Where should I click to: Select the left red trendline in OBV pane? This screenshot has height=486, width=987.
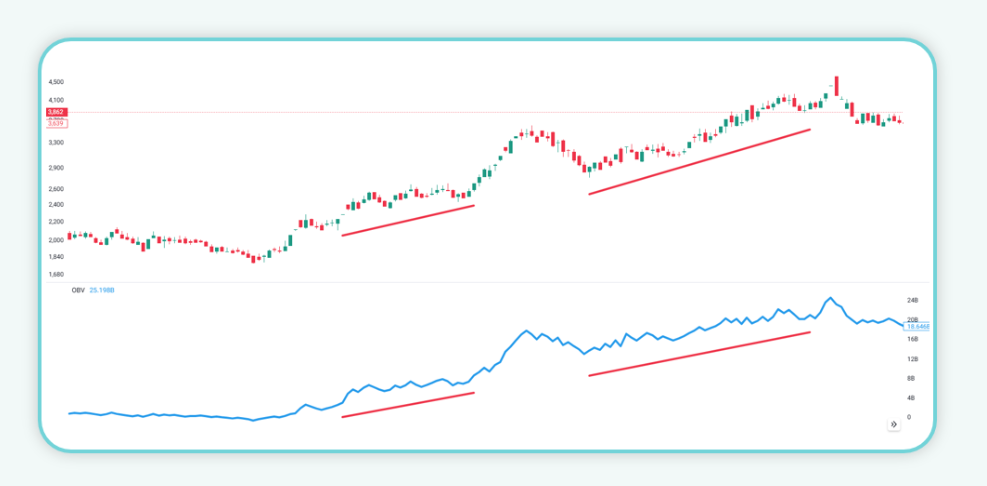[408, 404]
